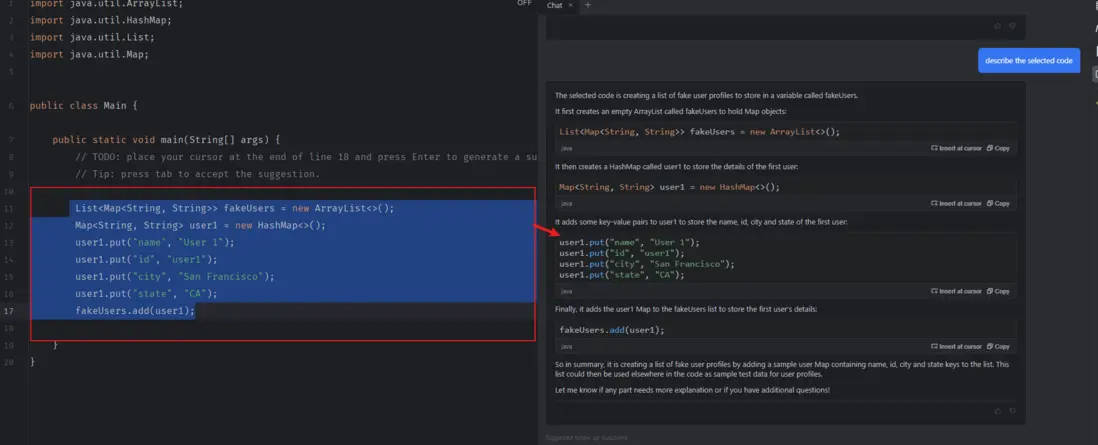Insert the HashMap snippet at cursor
The width and height of the screenshot is (1098, 445).
tap(956, 203)
